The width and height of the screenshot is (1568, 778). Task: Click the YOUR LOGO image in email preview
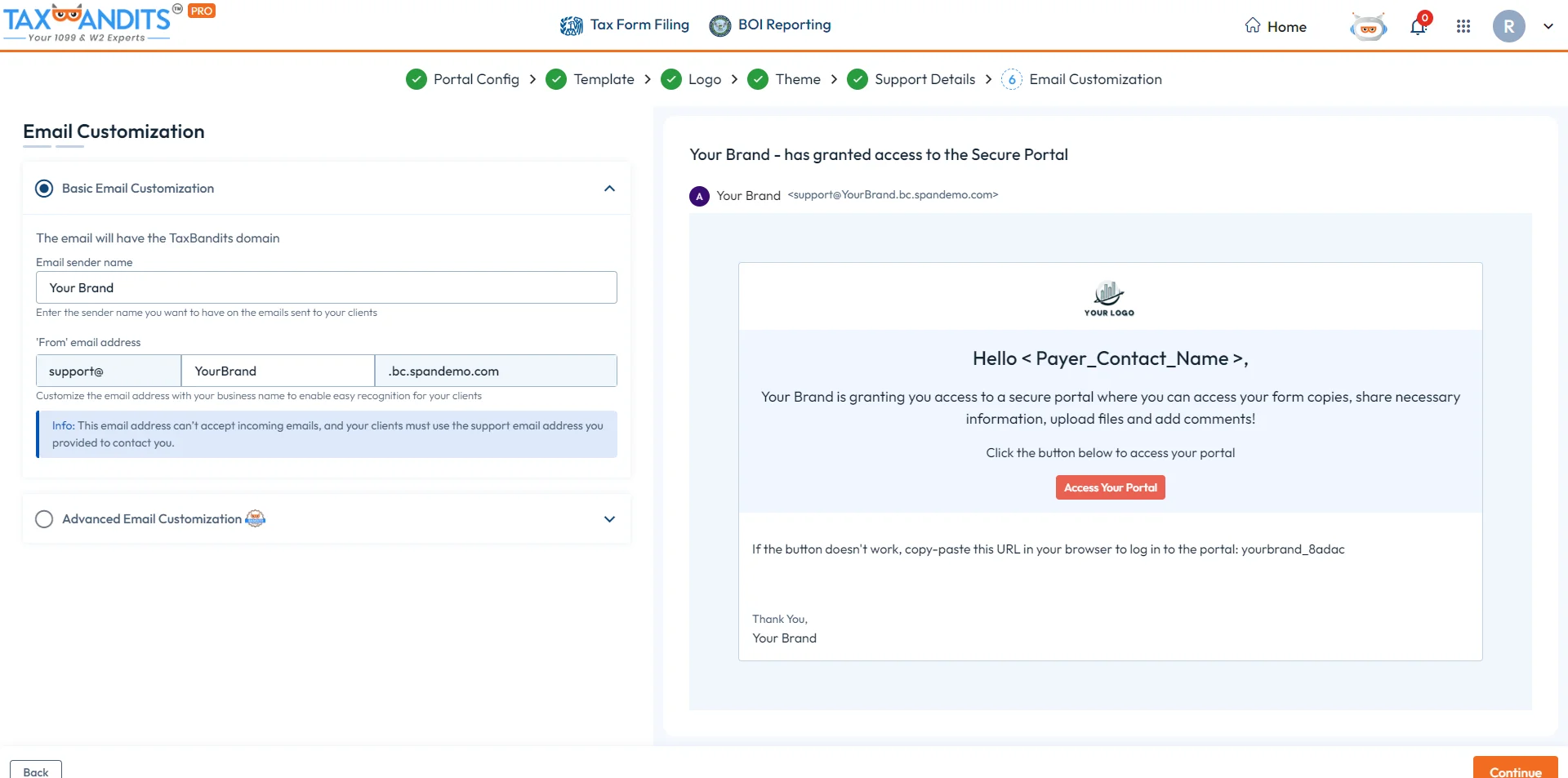pyautogui.click(x=1109, y=298)
